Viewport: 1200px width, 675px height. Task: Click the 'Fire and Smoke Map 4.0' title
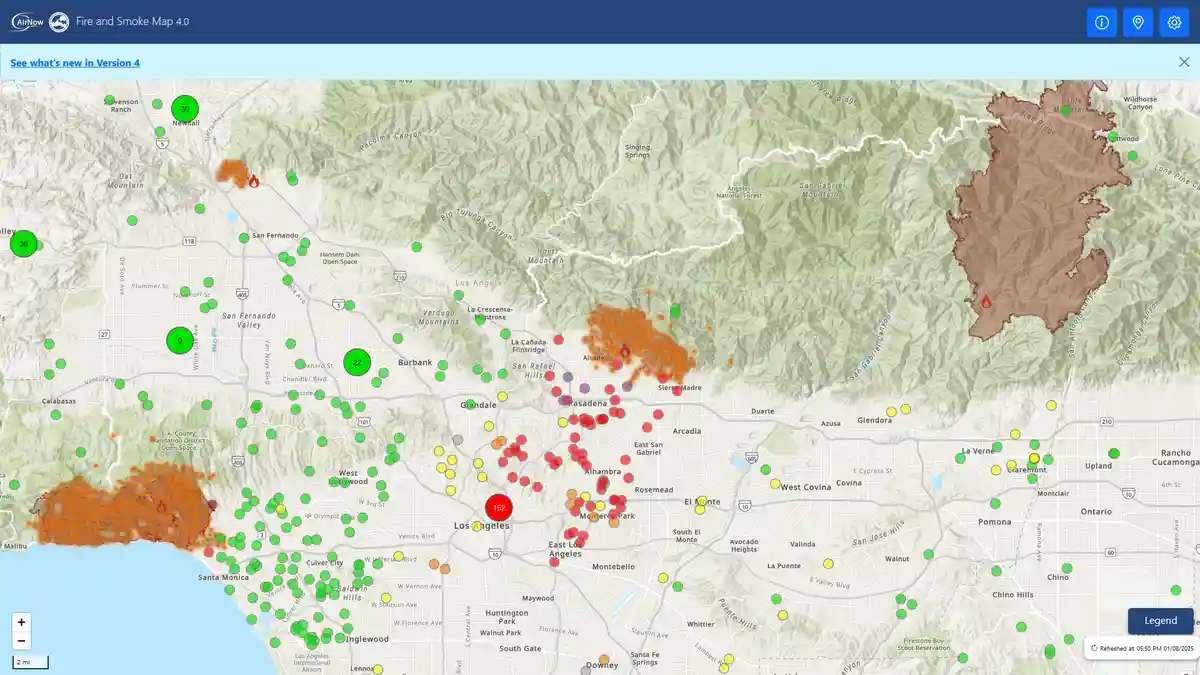coord(133,22)
